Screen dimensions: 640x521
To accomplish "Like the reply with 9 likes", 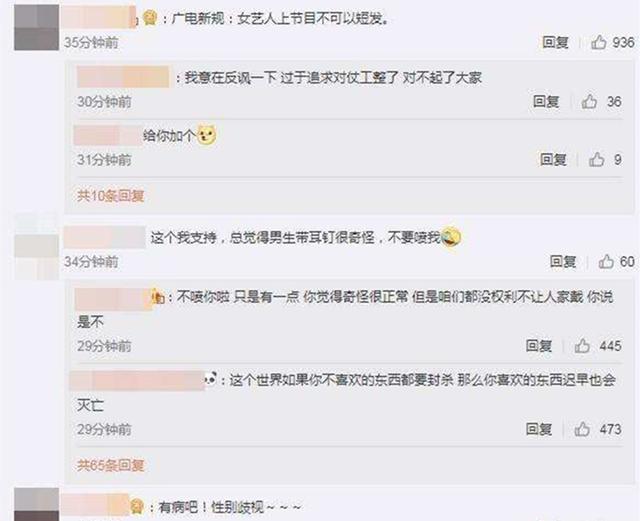I will coord(596,159).
